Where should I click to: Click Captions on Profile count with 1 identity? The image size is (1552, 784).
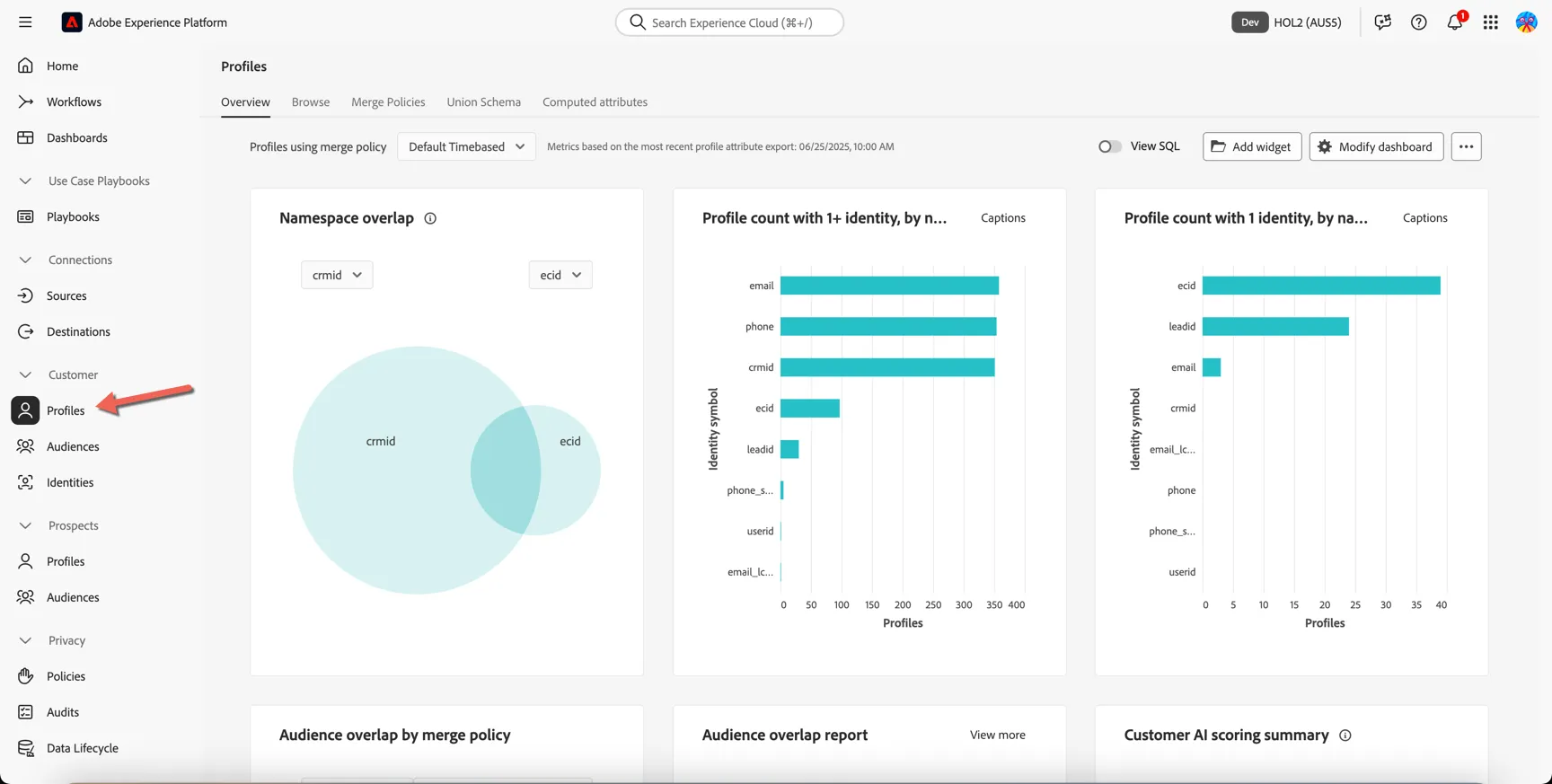point(1425,218)
